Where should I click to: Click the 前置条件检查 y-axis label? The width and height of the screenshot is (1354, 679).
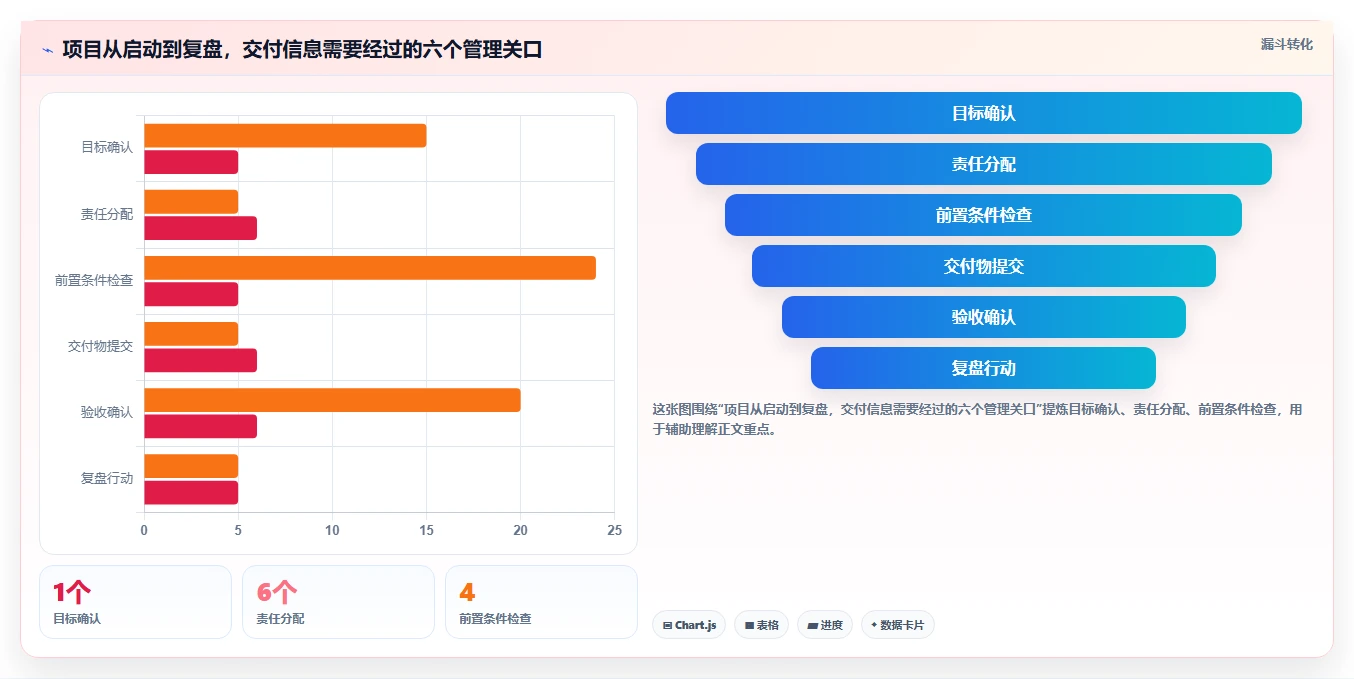tap(94, 280)
